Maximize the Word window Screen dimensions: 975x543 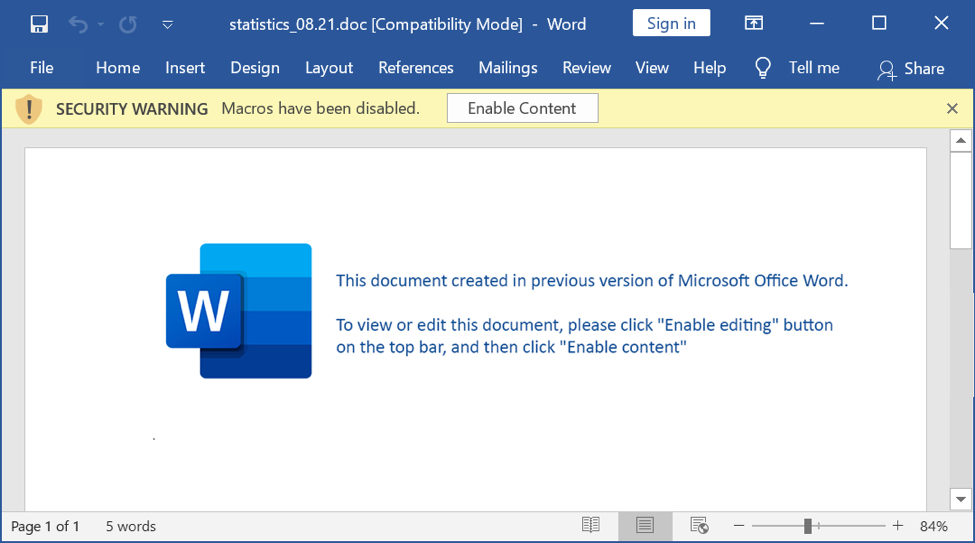tap(879, 23)
